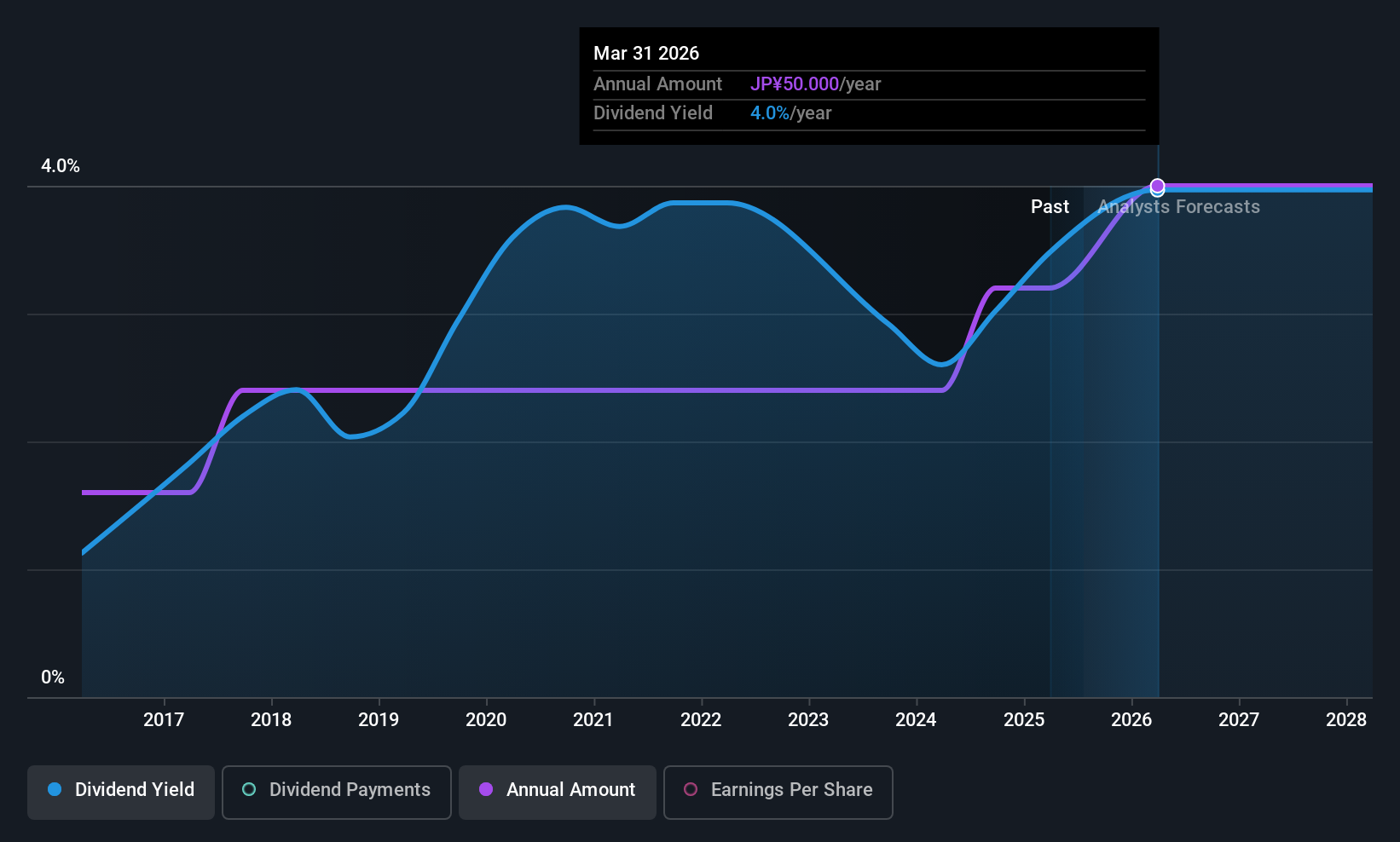Click the 4.0% dividend yield tooltip value
Viewport: 1400px width, 842px height.
[x=770, y=113]
